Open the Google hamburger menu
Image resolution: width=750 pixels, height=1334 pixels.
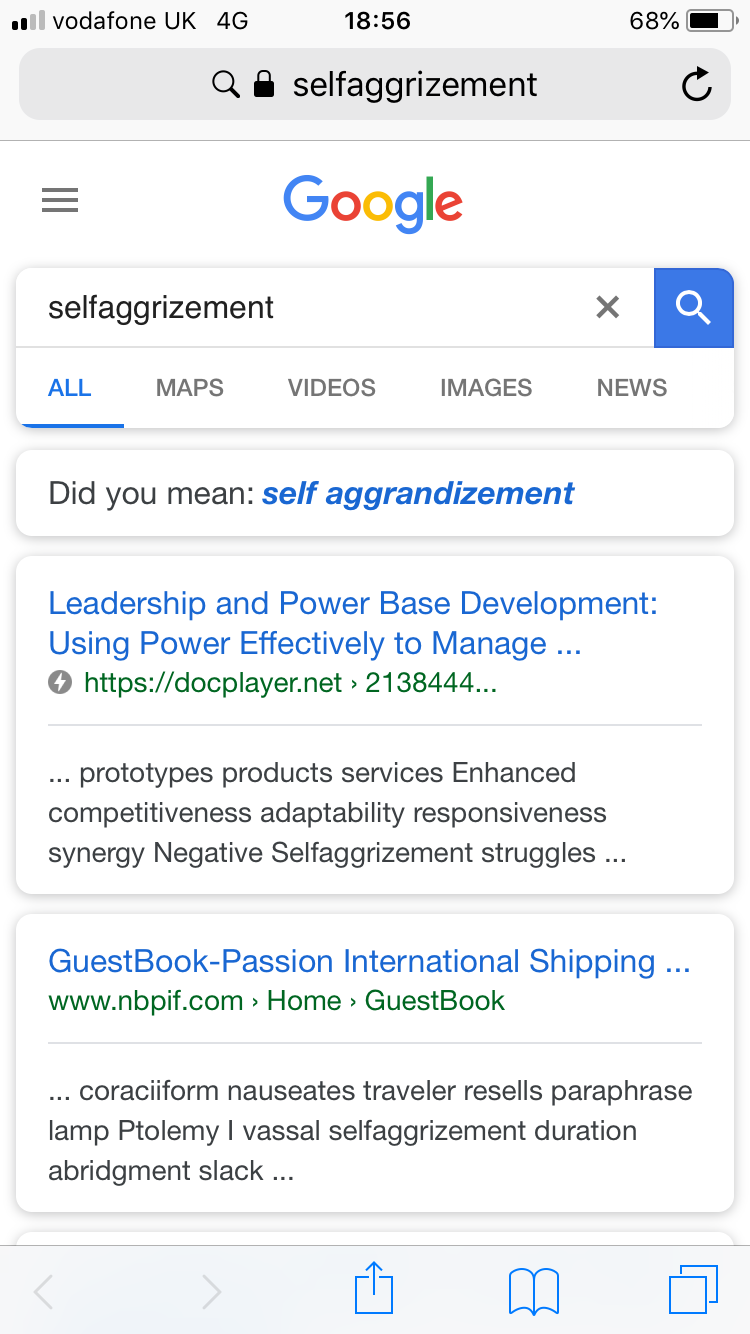click(x=60, y=202)
